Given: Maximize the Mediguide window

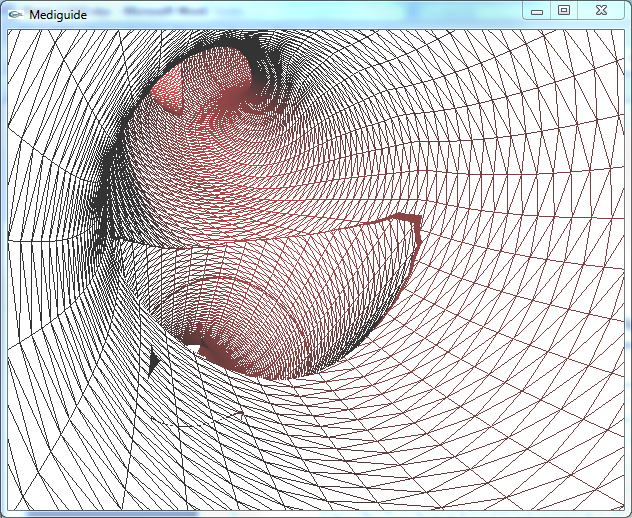Looking at the screenshot, I should coord(564,10).
